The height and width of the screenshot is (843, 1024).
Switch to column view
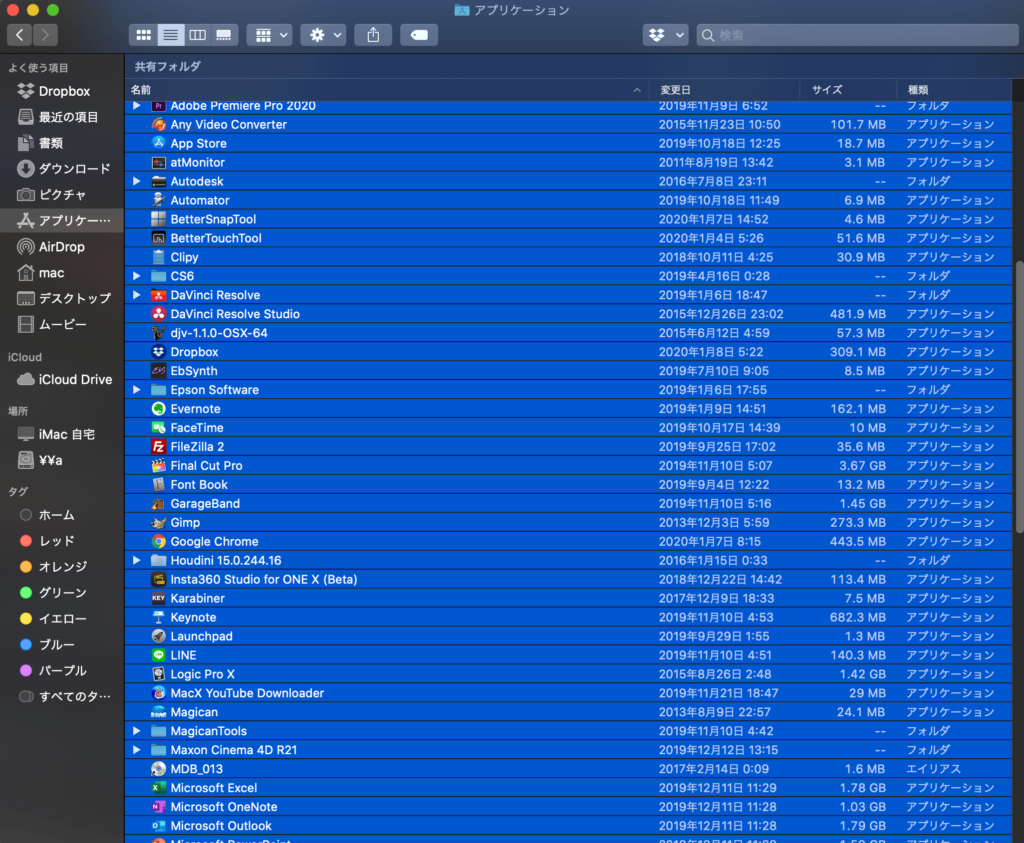point(197,35)
